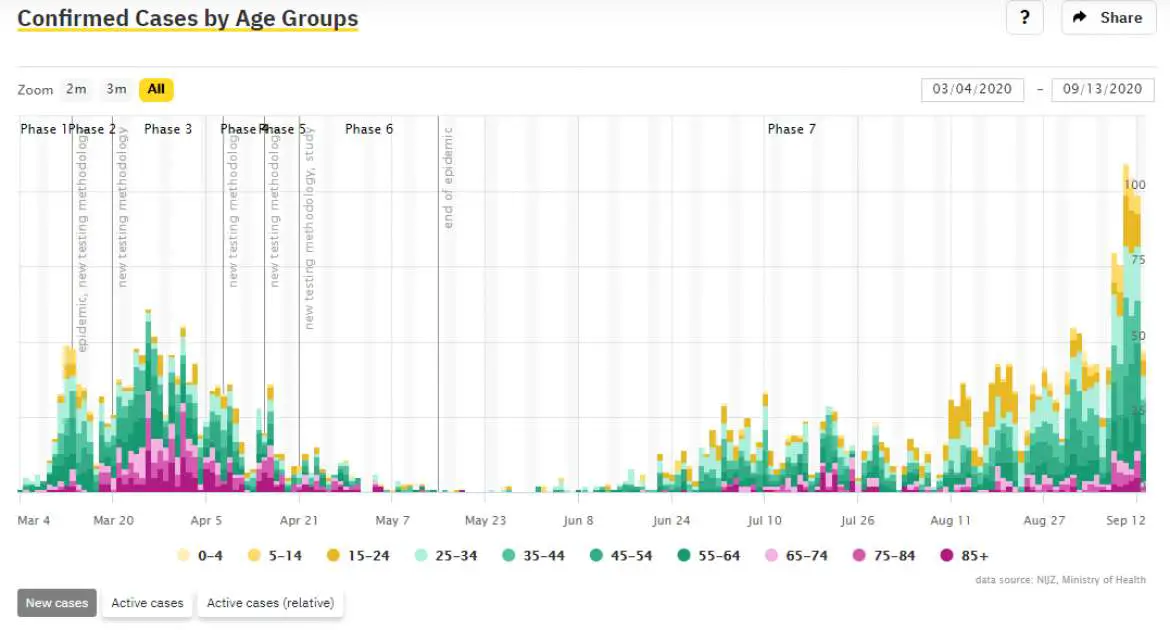Set zoom range to 3m

pyautogui.click(x=116, y=89)
